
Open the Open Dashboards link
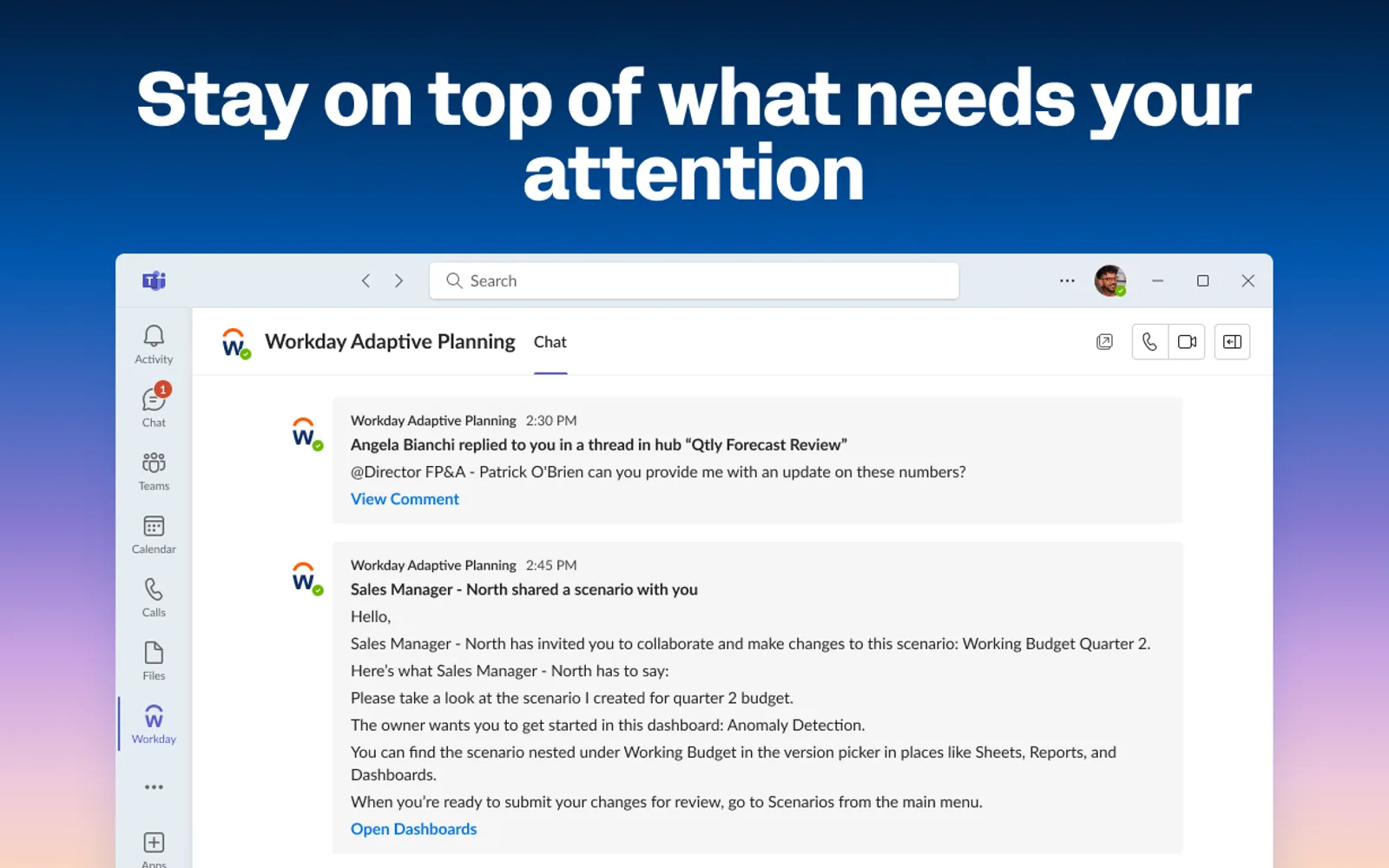[413, 829]
